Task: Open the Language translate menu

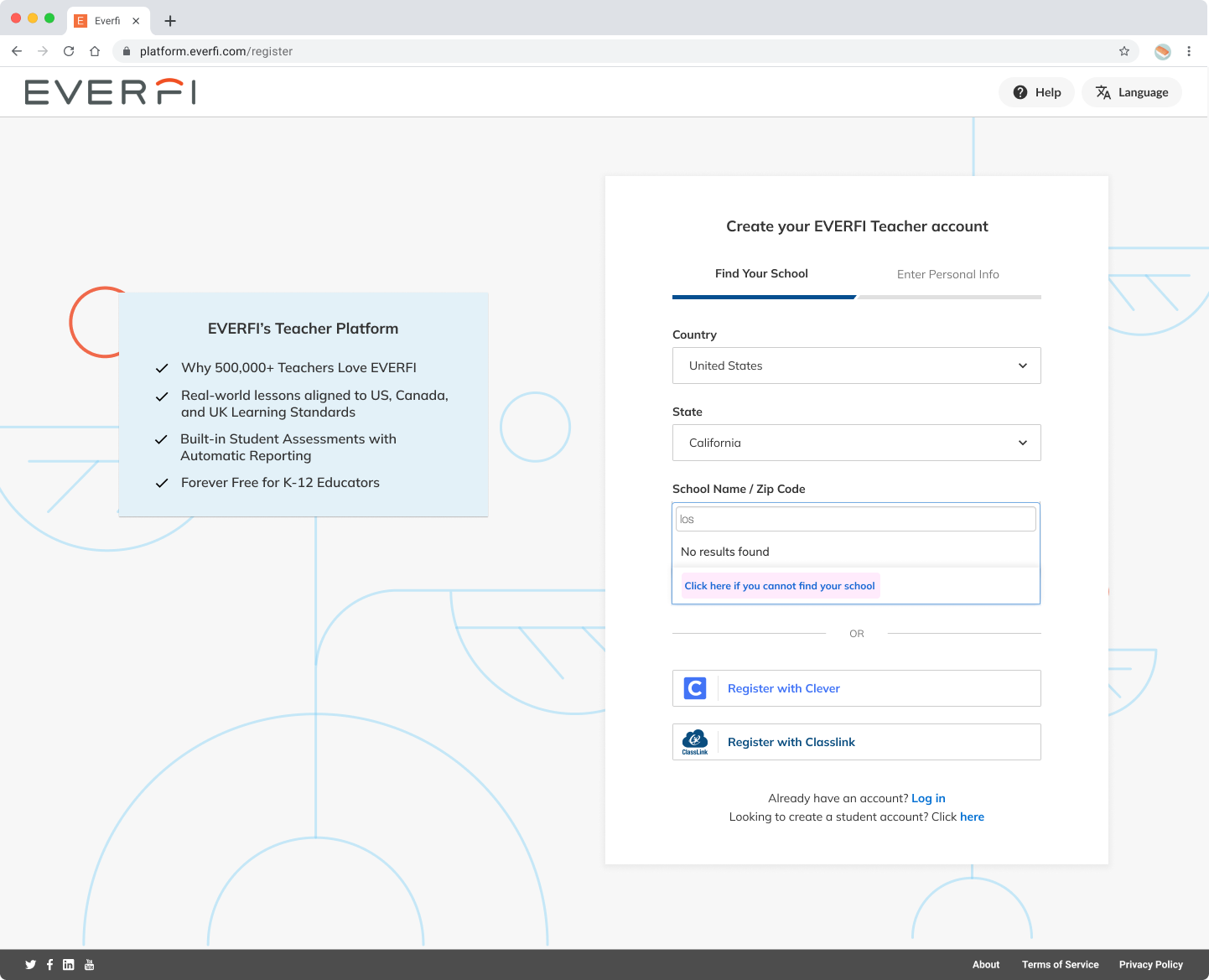Action: [1132, 92]
